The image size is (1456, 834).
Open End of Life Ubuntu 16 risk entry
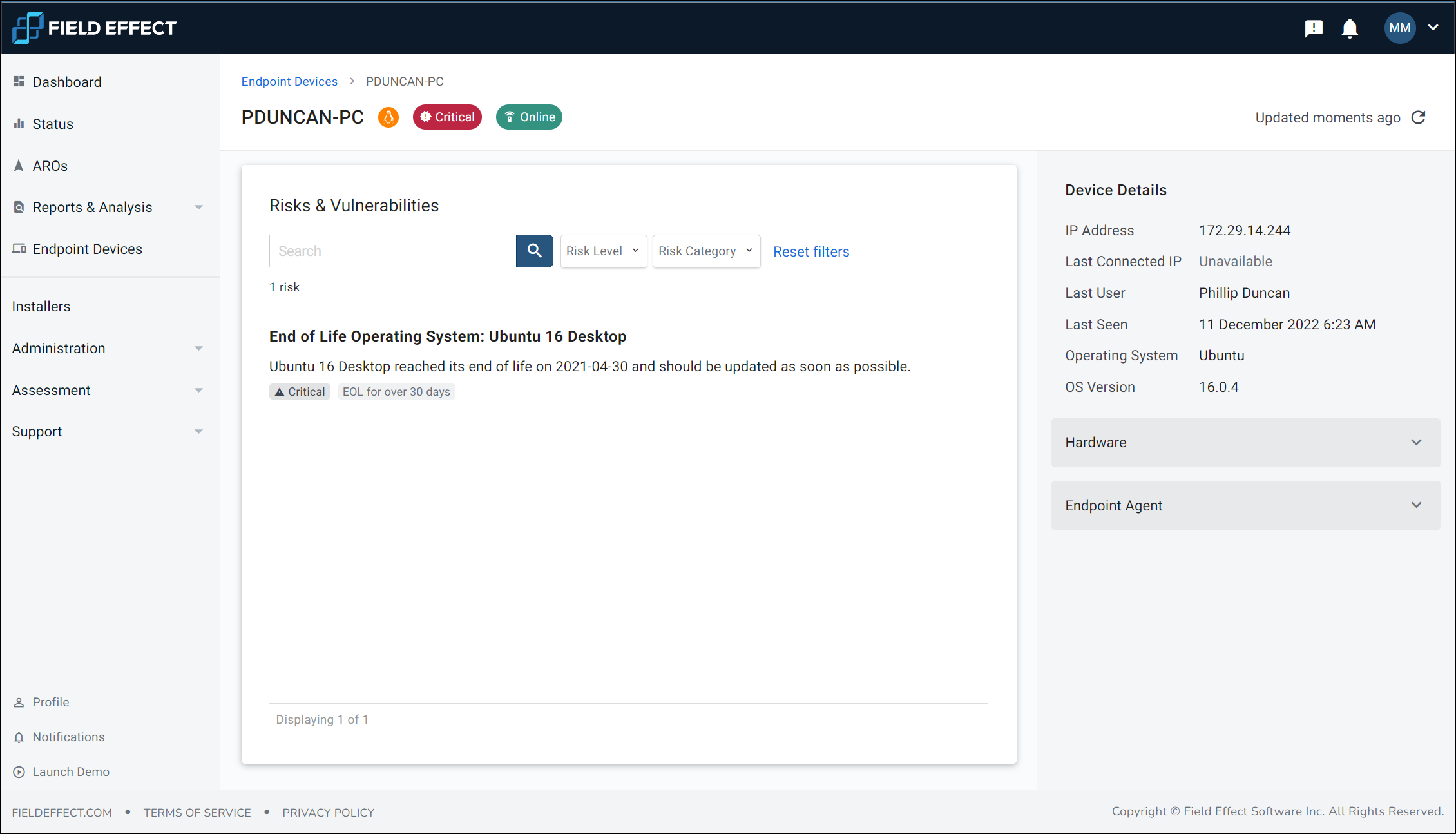point(447,336)
